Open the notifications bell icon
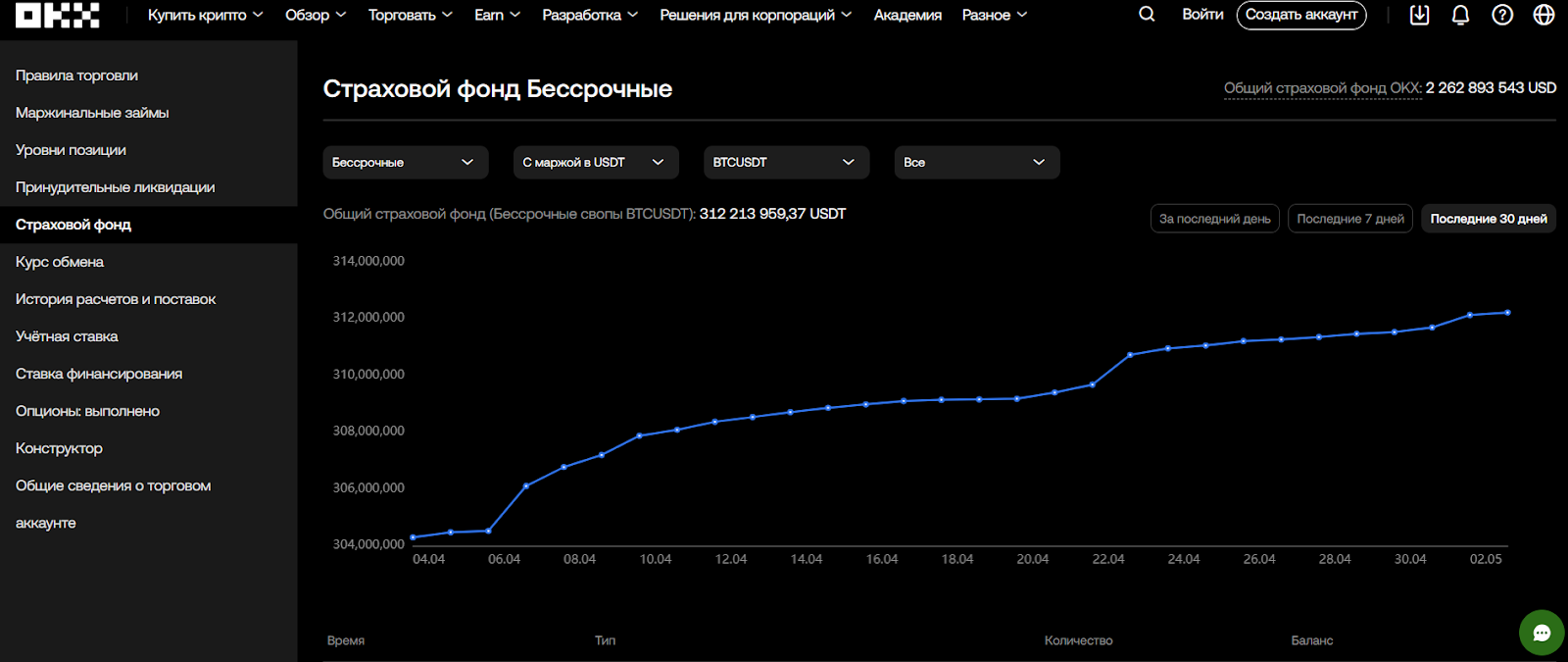 pyautogui.click(x=1460, y=15)
